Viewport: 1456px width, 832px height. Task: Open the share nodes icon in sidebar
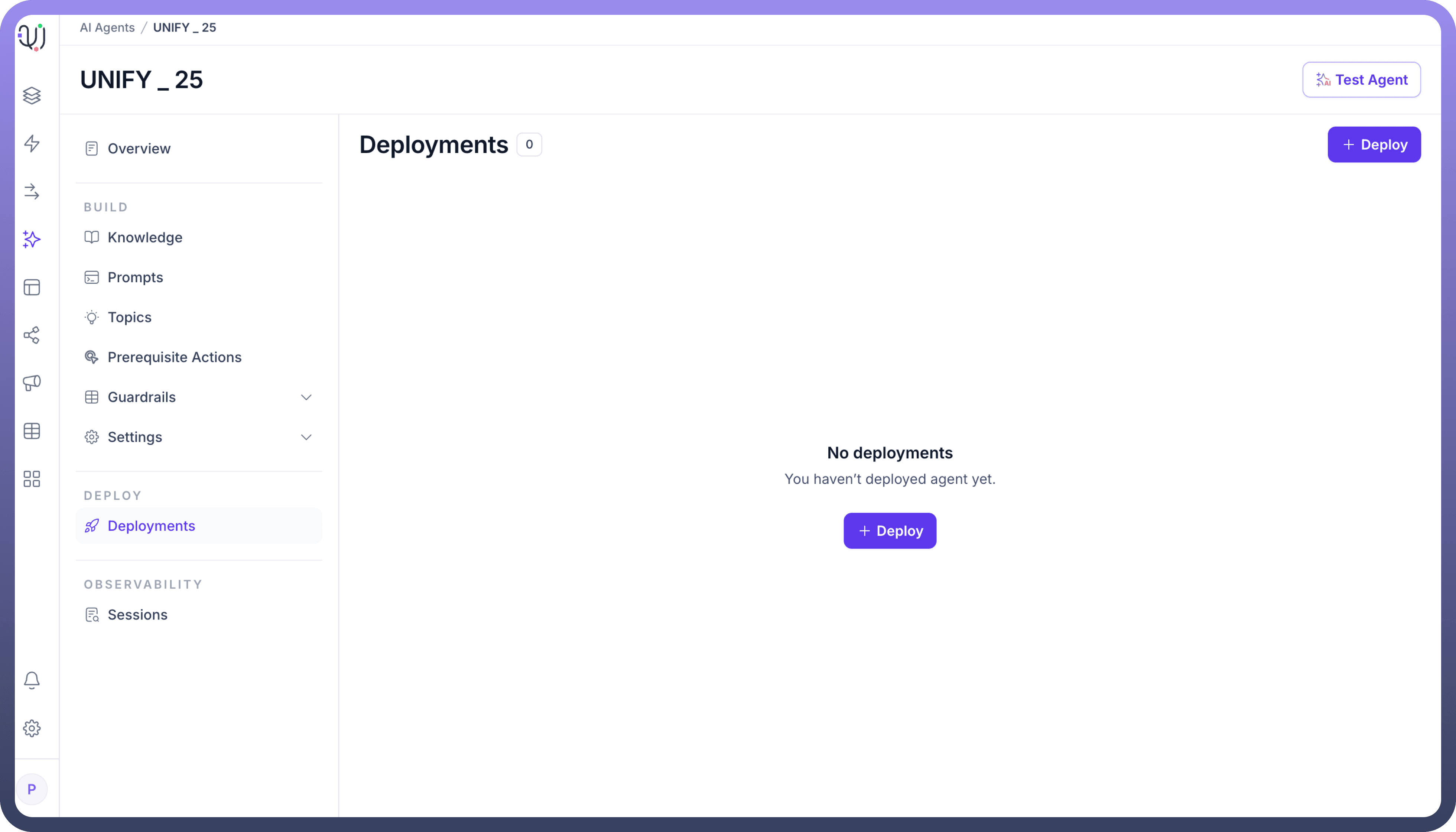(32, 335)
